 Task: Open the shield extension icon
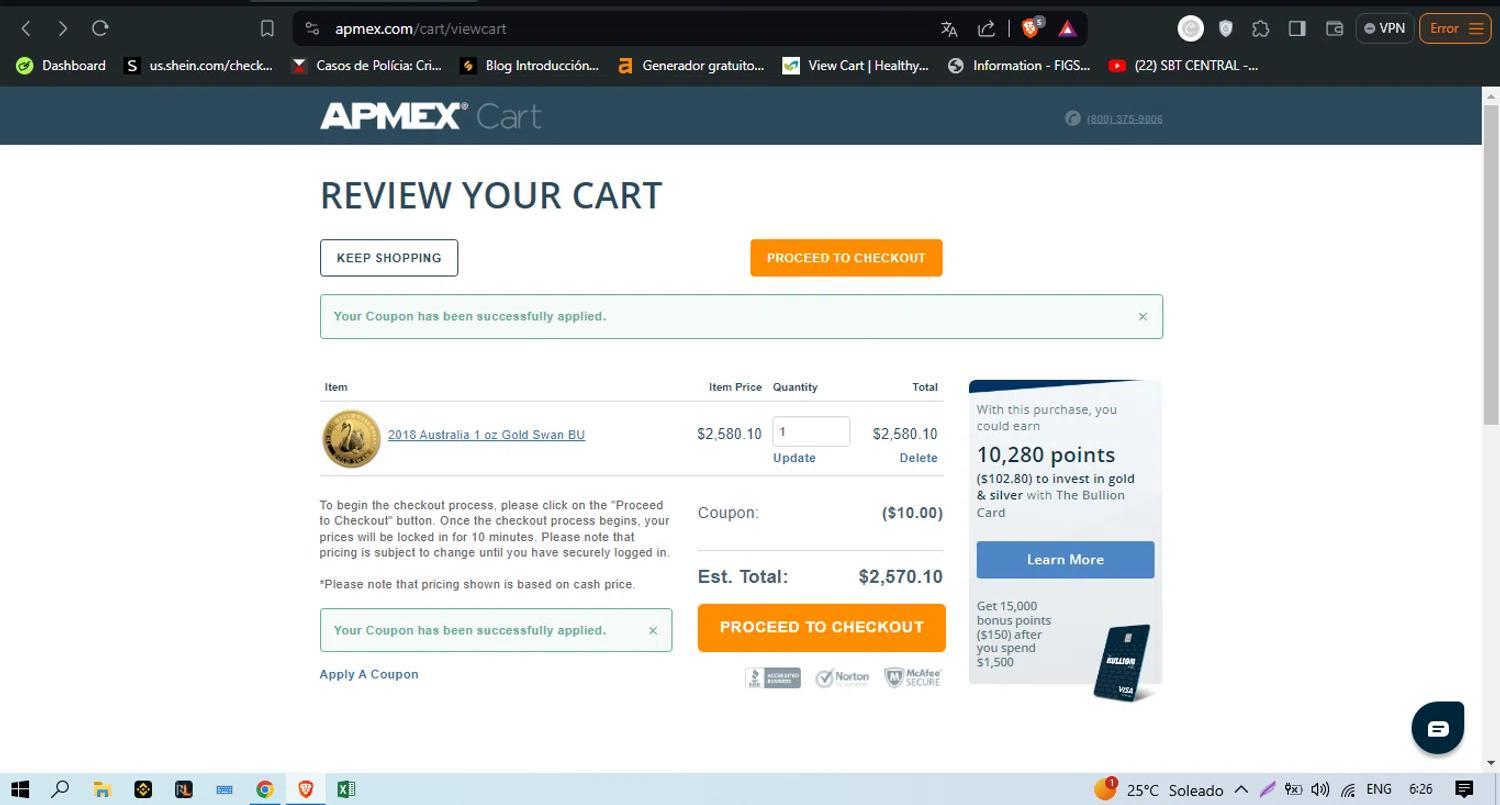(x=1226, y=28)
